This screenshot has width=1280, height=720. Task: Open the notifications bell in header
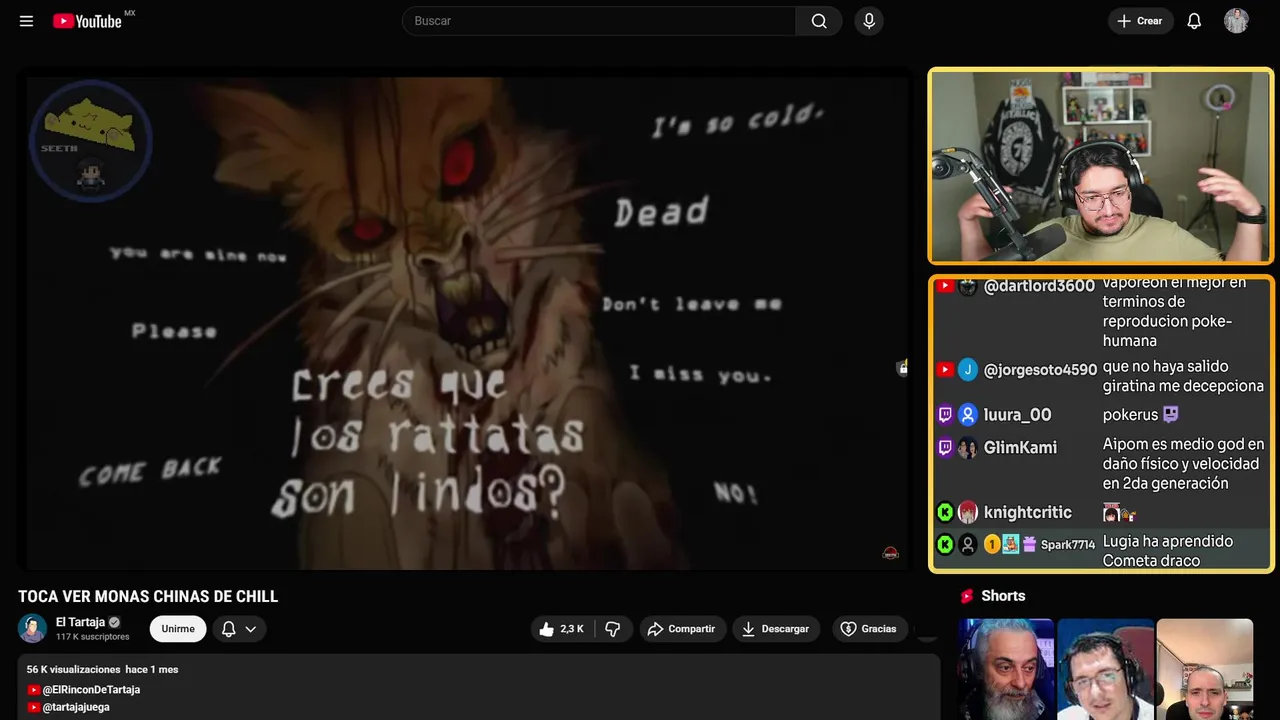1194,21
